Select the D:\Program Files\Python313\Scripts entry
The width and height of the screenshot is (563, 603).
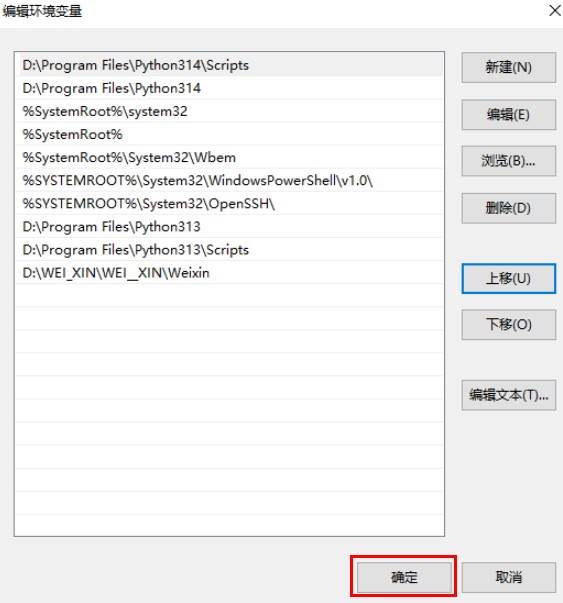229,250
